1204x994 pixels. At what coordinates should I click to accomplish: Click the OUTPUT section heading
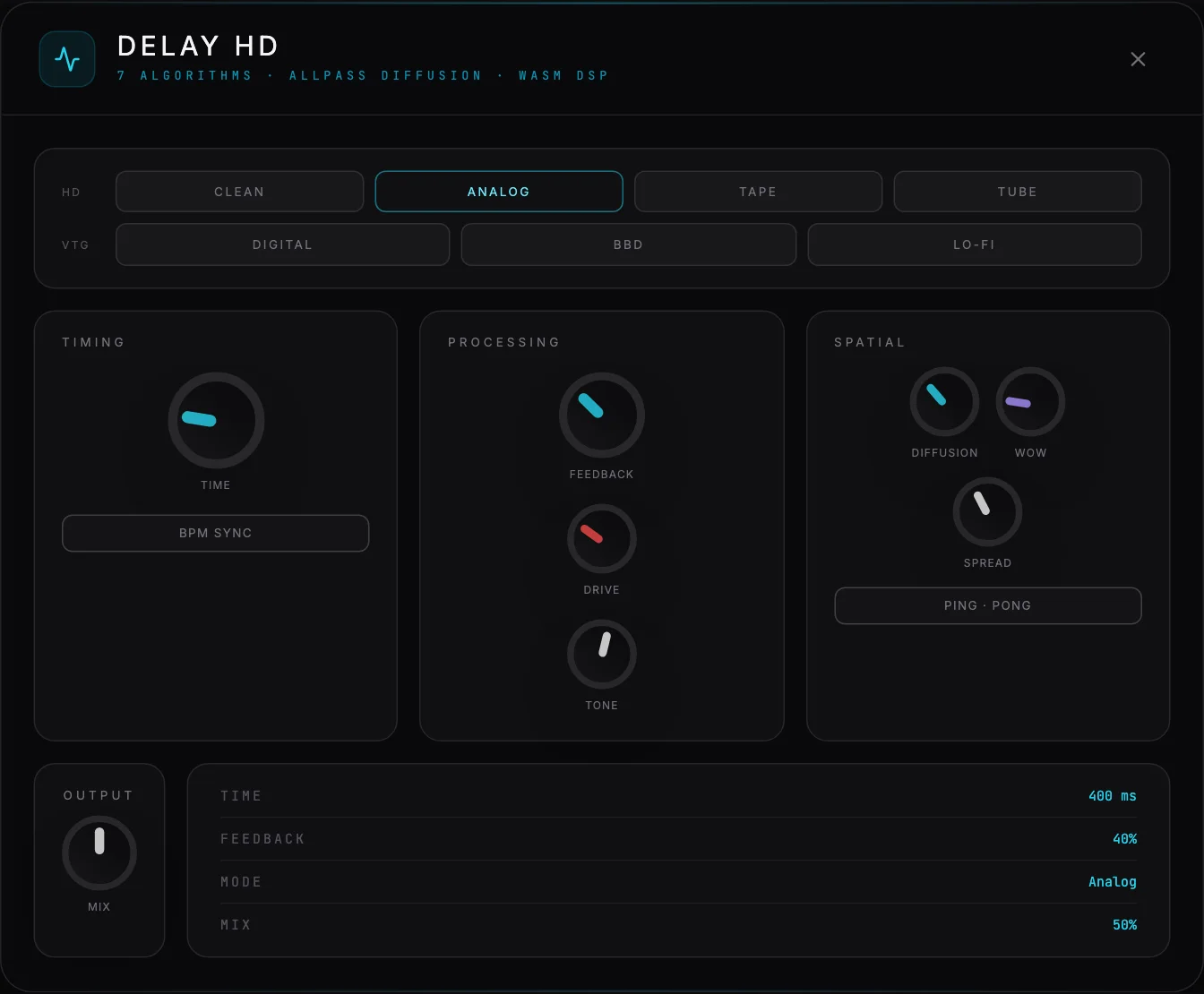(99, 795)
